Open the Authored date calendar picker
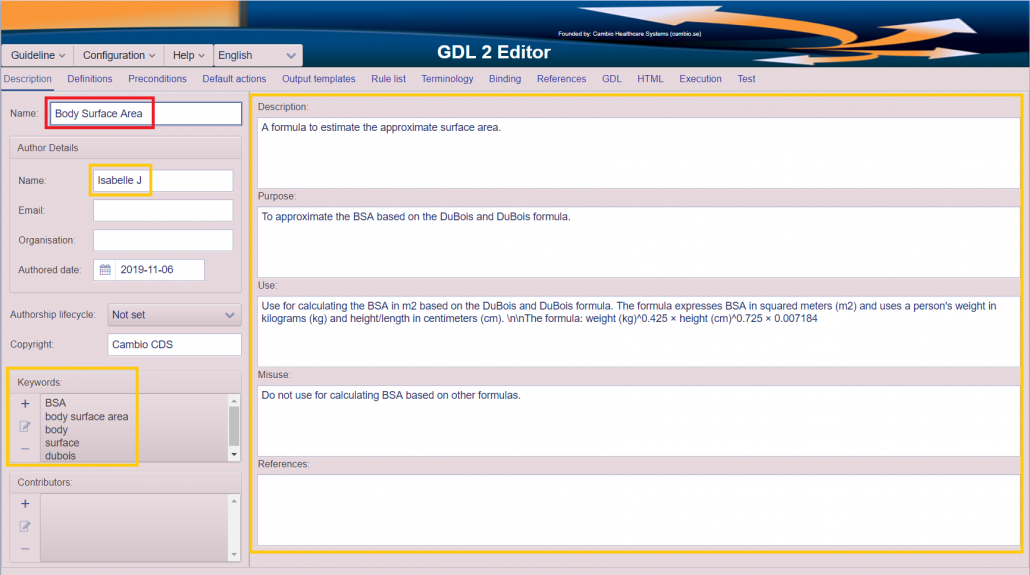Viewport: 1030px width, 575px height. point(105,270)
